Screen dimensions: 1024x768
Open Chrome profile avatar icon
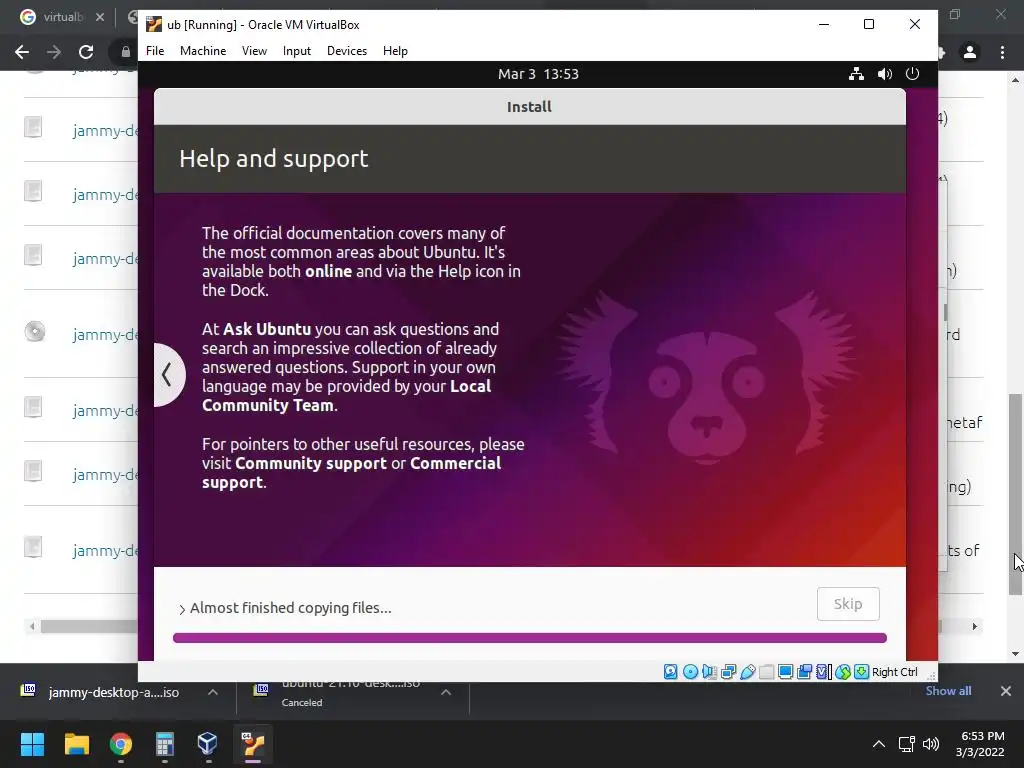coord(970,52)
